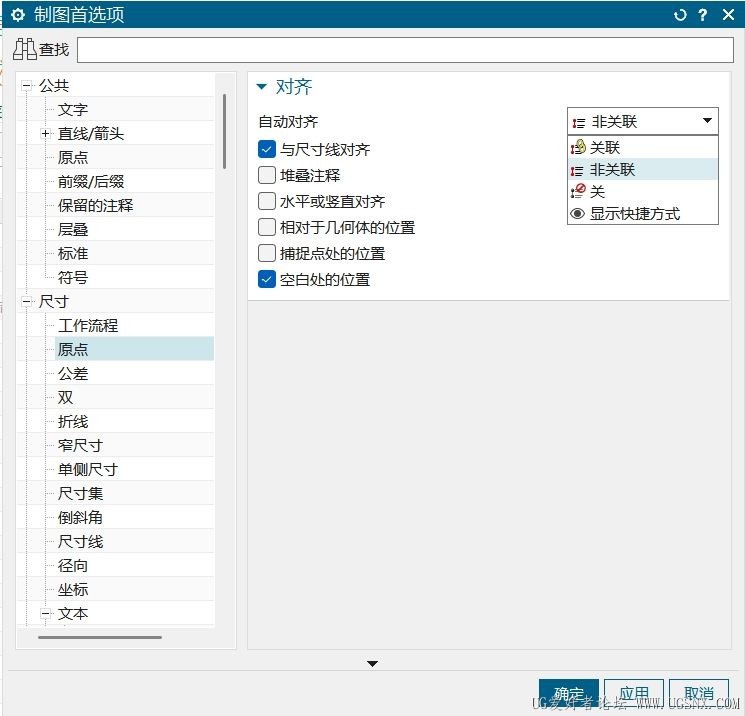The image size is (745, 716).
Task: Select 非关联 option in dropdown list
Action: point(612,169)
